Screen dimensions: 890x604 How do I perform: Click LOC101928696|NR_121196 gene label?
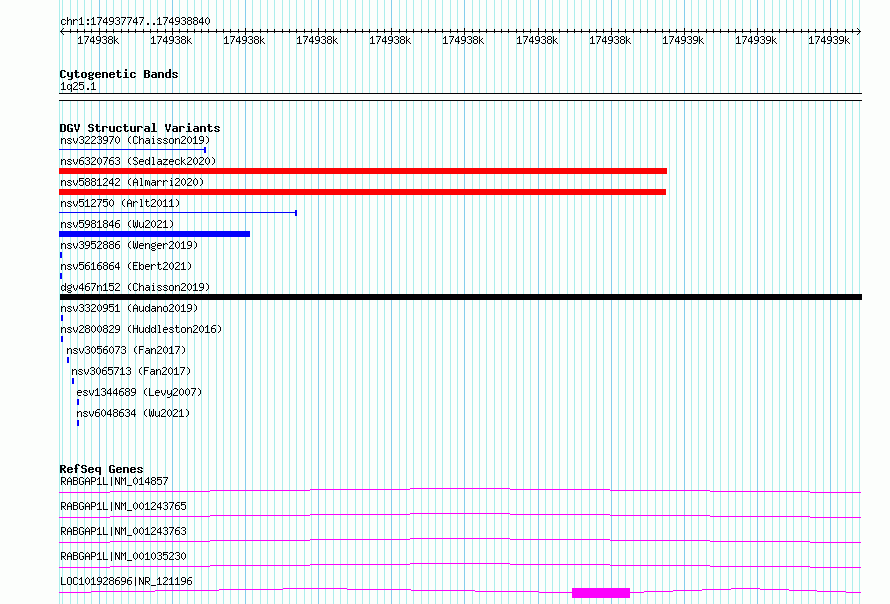click(x=126, y=581)
